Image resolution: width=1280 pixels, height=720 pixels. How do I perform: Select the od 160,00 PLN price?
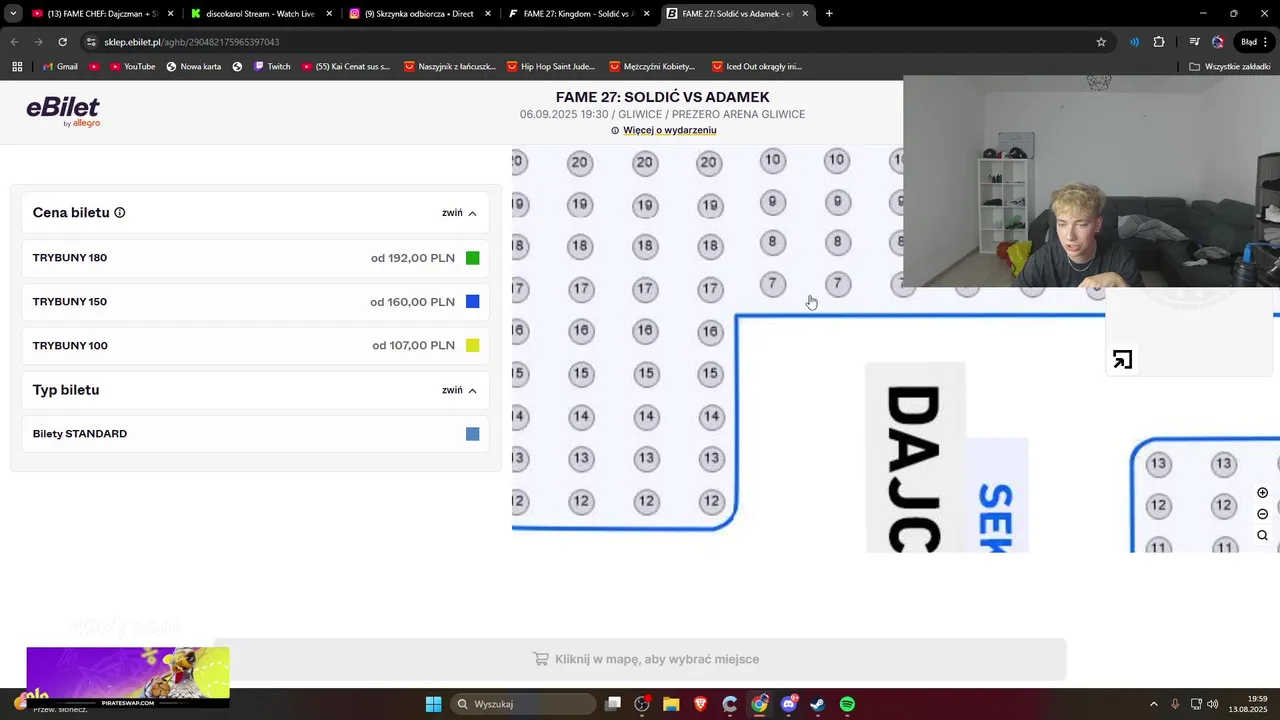click(412, 302)
